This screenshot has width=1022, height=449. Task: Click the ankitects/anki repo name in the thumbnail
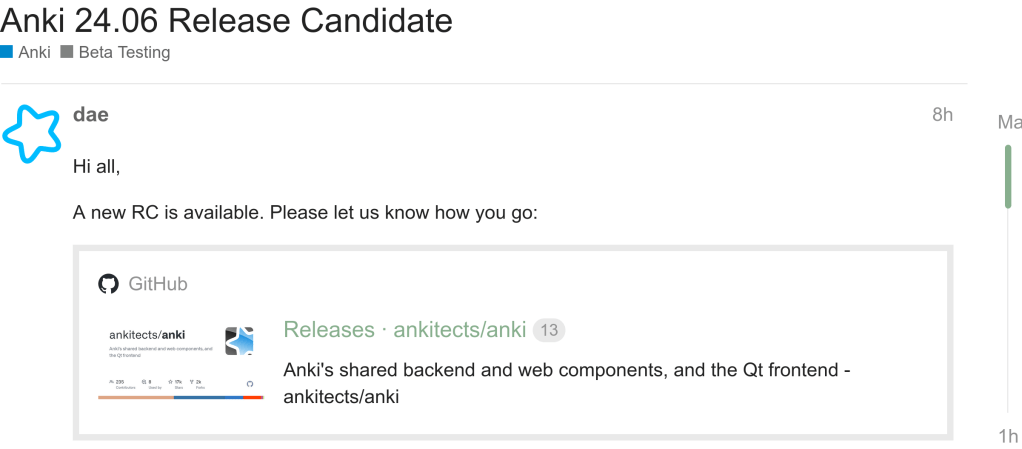(x=146, y=334)
